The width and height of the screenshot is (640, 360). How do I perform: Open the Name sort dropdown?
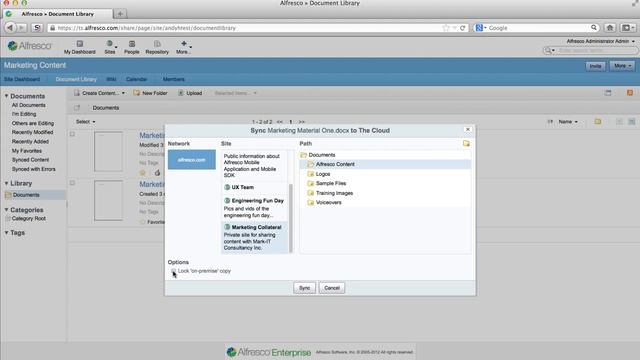click(568, 122)
